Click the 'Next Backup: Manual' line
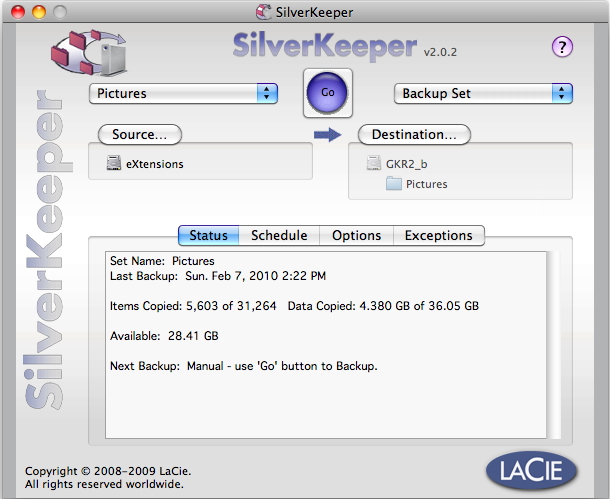The width and height of the screenshot is (610, 499). tap(244, 366)
